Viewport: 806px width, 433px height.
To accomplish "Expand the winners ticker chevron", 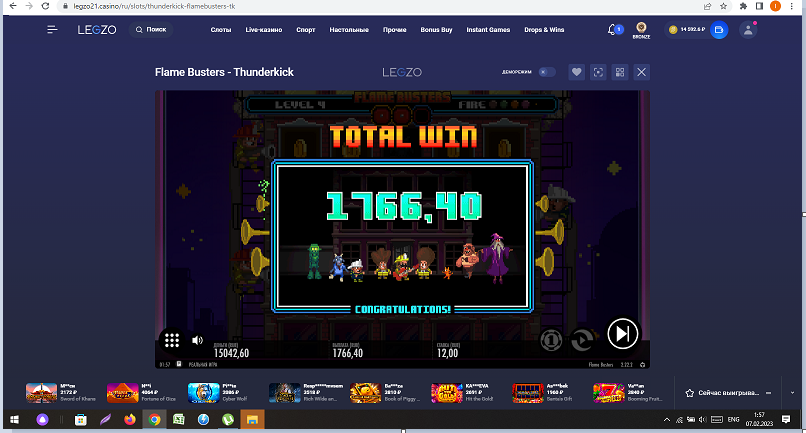I will pos(792,393).
